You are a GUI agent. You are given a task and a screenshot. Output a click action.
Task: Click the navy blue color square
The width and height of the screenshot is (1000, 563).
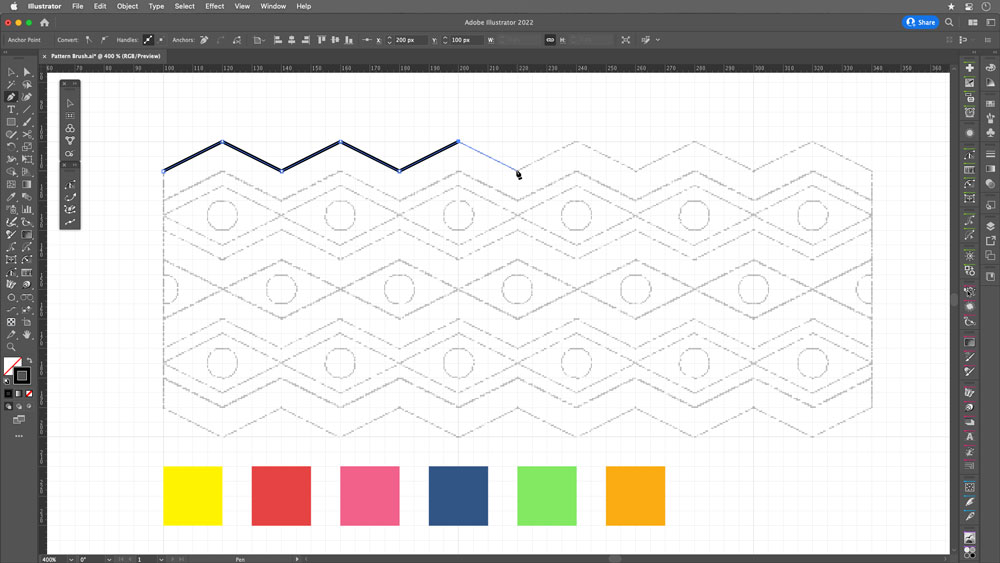click(x=458, y=495)
